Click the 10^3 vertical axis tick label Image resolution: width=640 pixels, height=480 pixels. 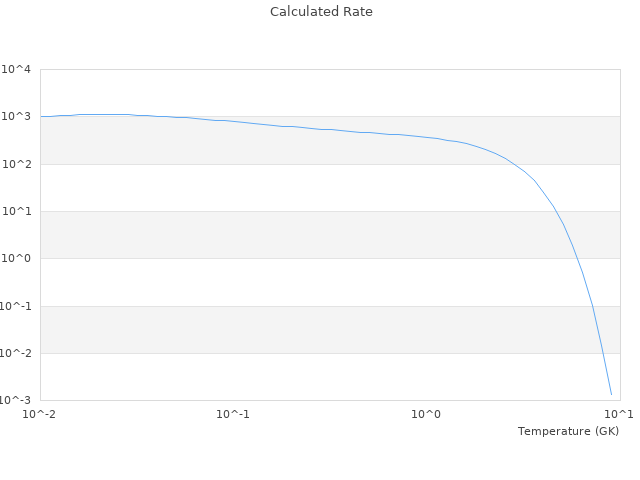[x=17, y=117]
